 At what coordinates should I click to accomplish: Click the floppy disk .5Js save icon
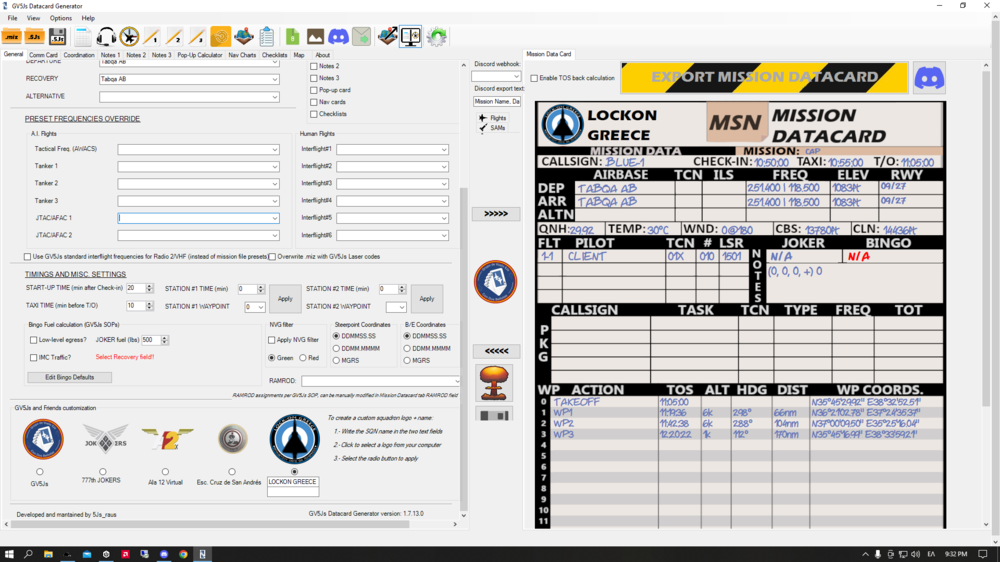coord(58,37)
